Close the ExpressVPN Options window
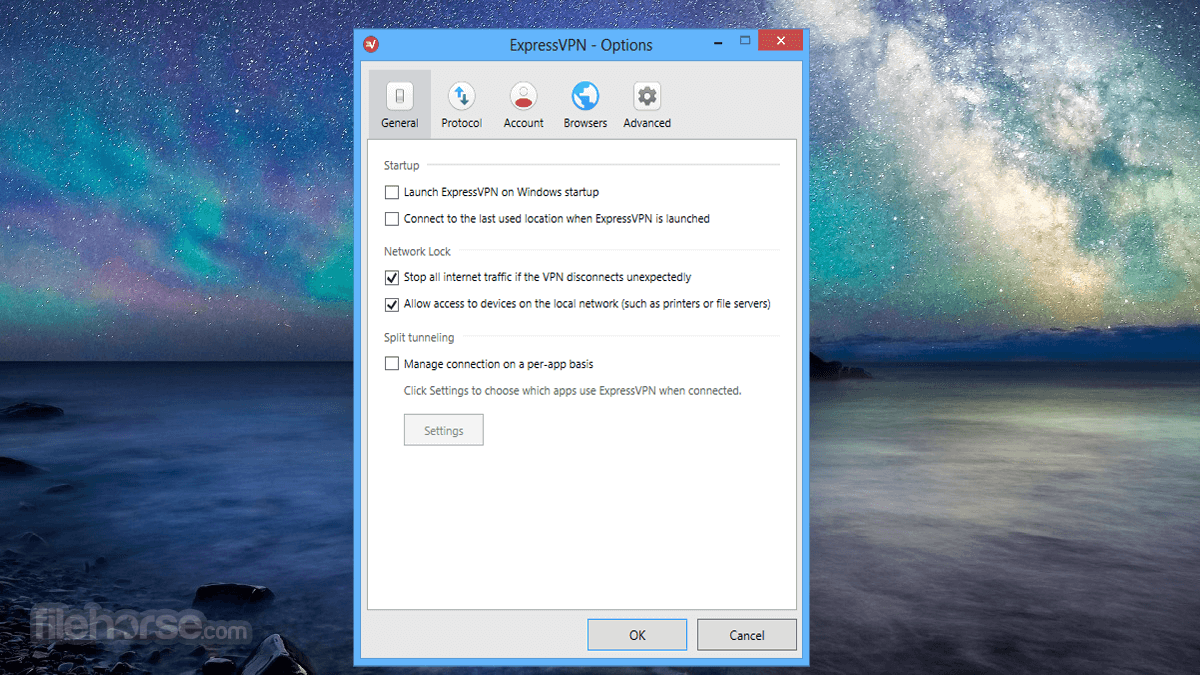The height and width of the screenshot is (675, 1200). [780, 41]
